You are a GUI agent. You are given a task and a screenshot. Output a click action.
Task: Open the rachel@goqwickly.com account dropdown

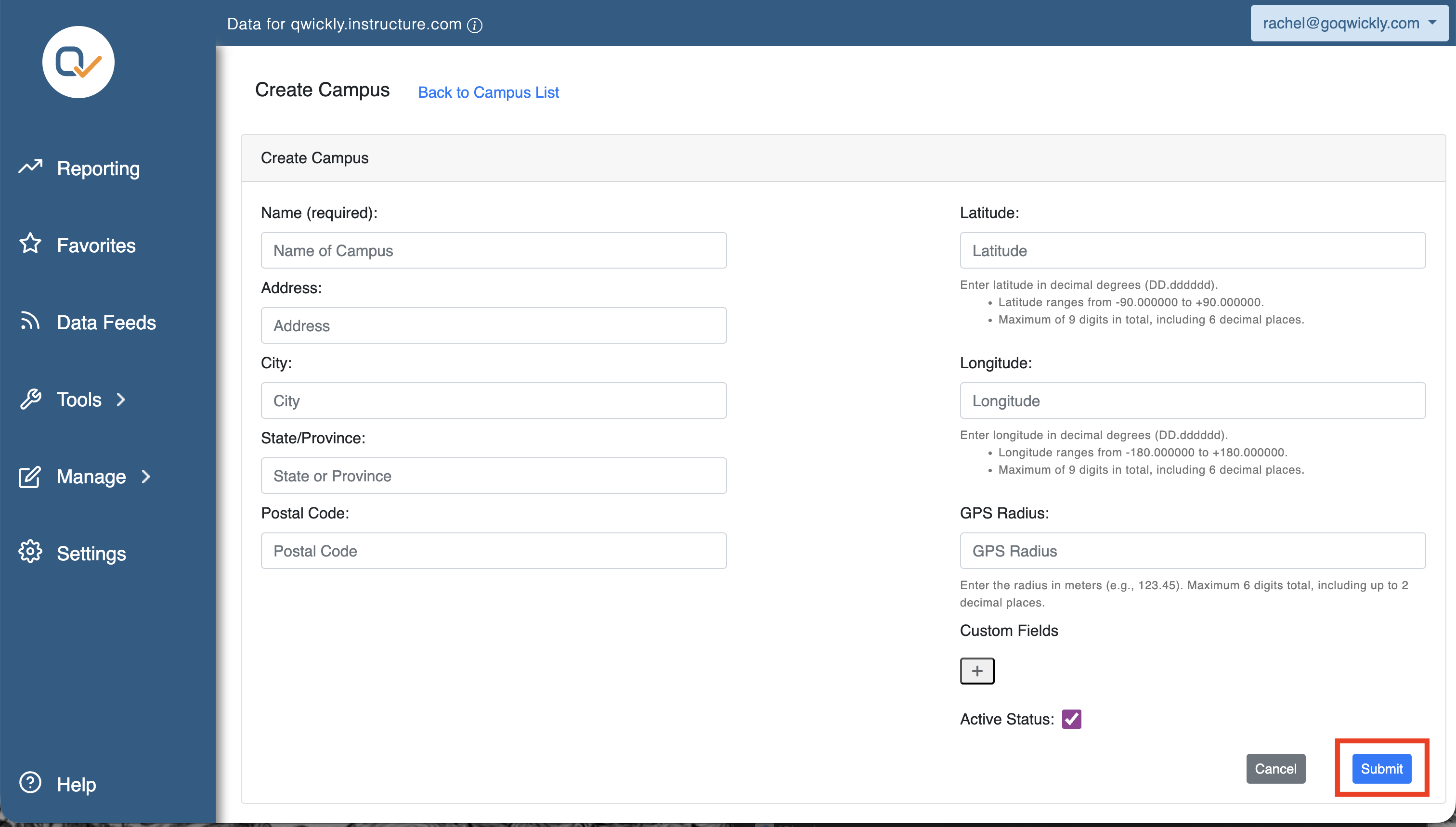pyautogui.click(x=1349, y=23)
